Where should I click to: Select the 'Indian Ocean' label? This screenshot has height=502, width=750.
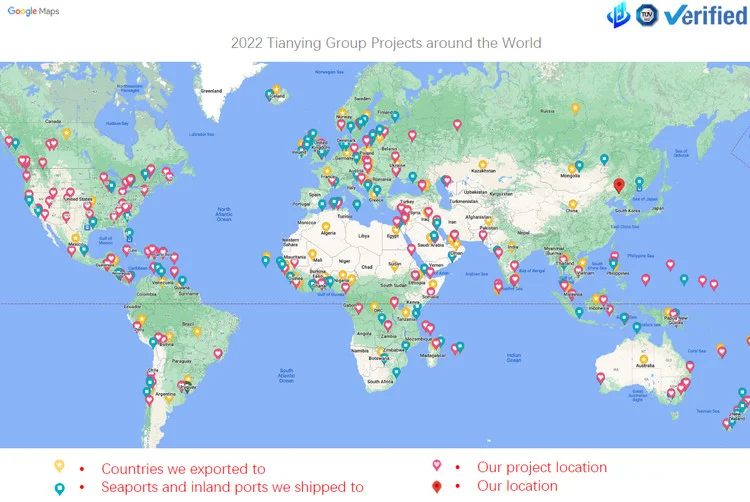click(514, 358)
